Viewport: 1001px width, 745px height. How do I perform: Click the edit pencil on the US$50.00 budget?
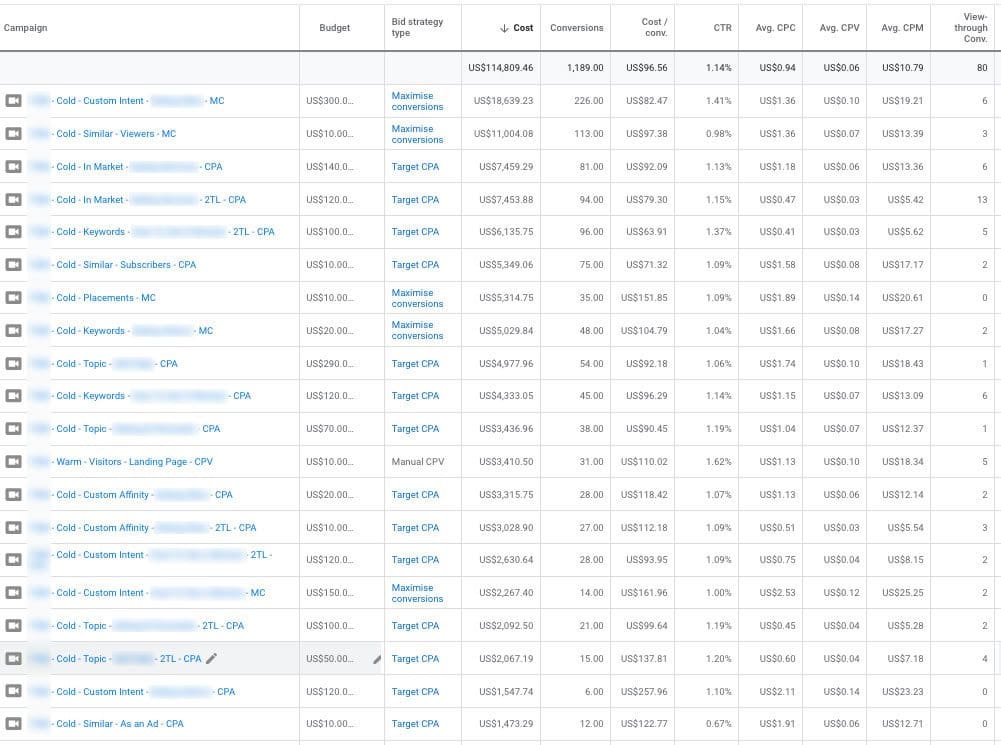coord(378,658)
